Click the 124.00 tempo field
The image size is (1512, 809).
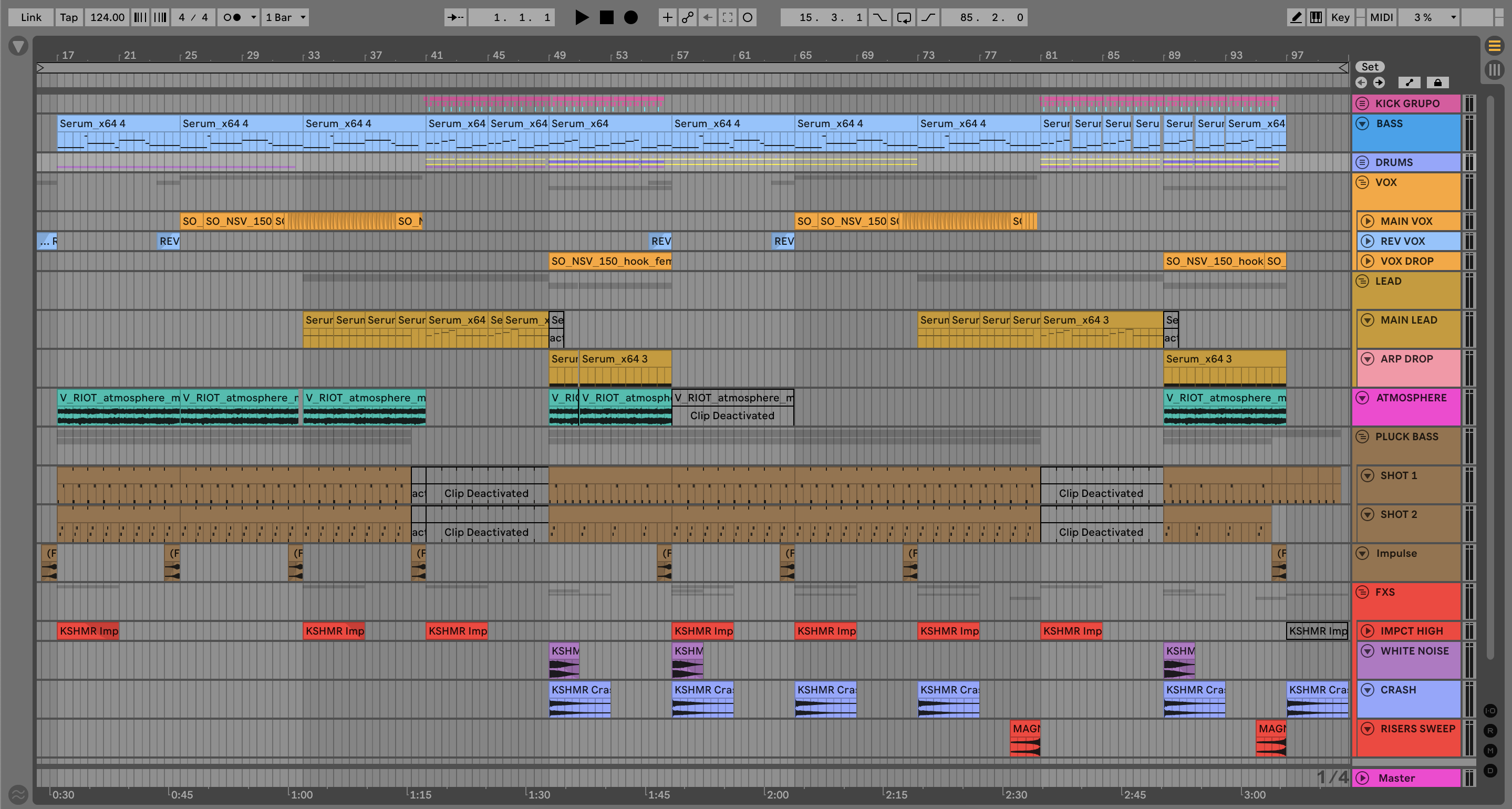pos(107,17)
